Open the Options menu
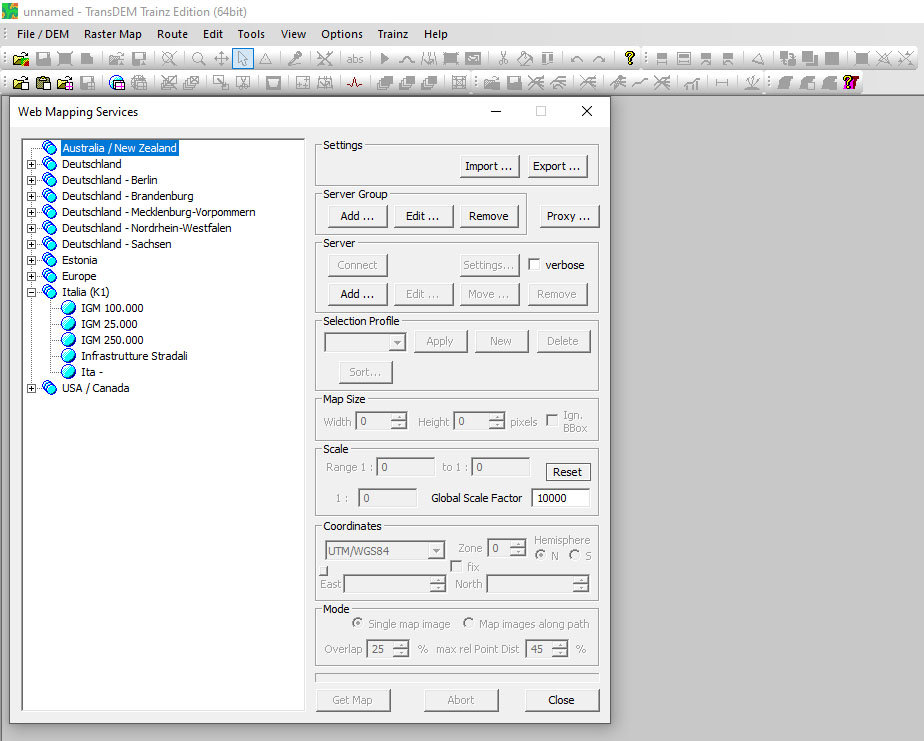924x741 pixels. point(342,34)
